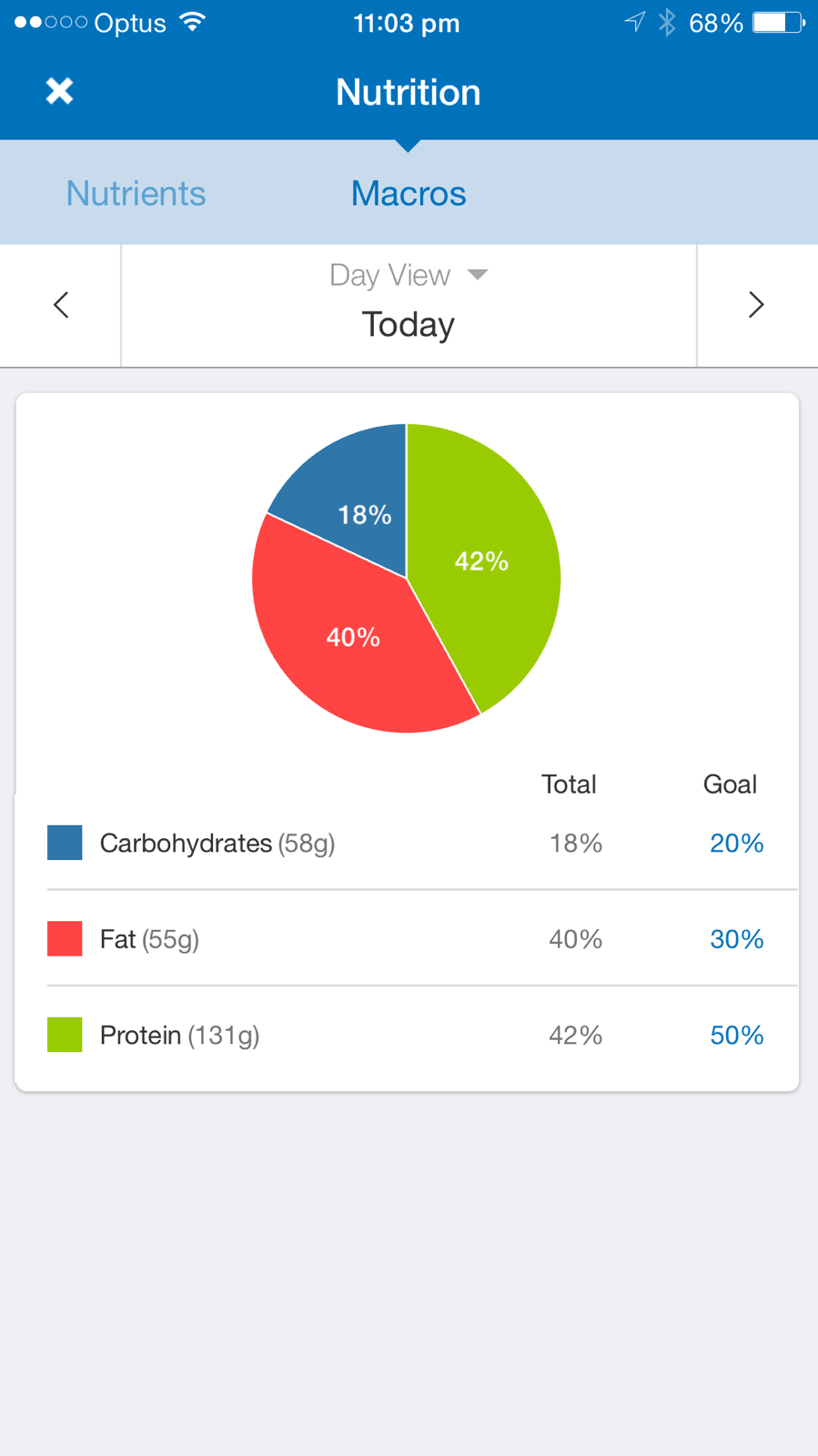Switch to the Nutrients tab
Viewport: 818px width, 1456px height.
136,193
